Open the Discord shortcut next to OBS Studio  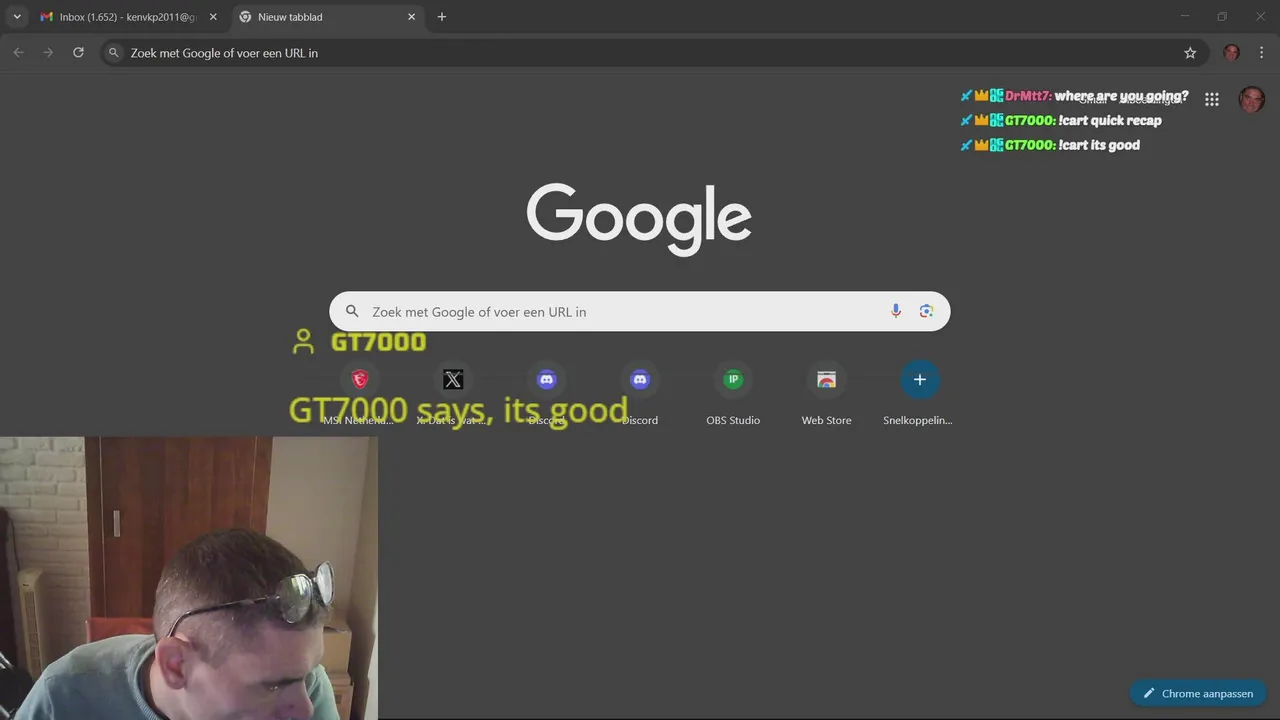click(640, 394)
